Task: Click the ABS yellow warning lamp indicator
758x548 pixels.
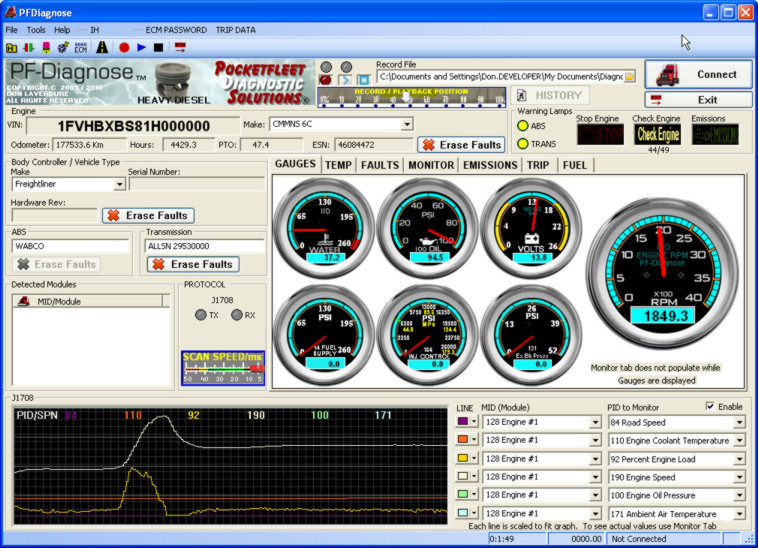Action: (523, 126)
